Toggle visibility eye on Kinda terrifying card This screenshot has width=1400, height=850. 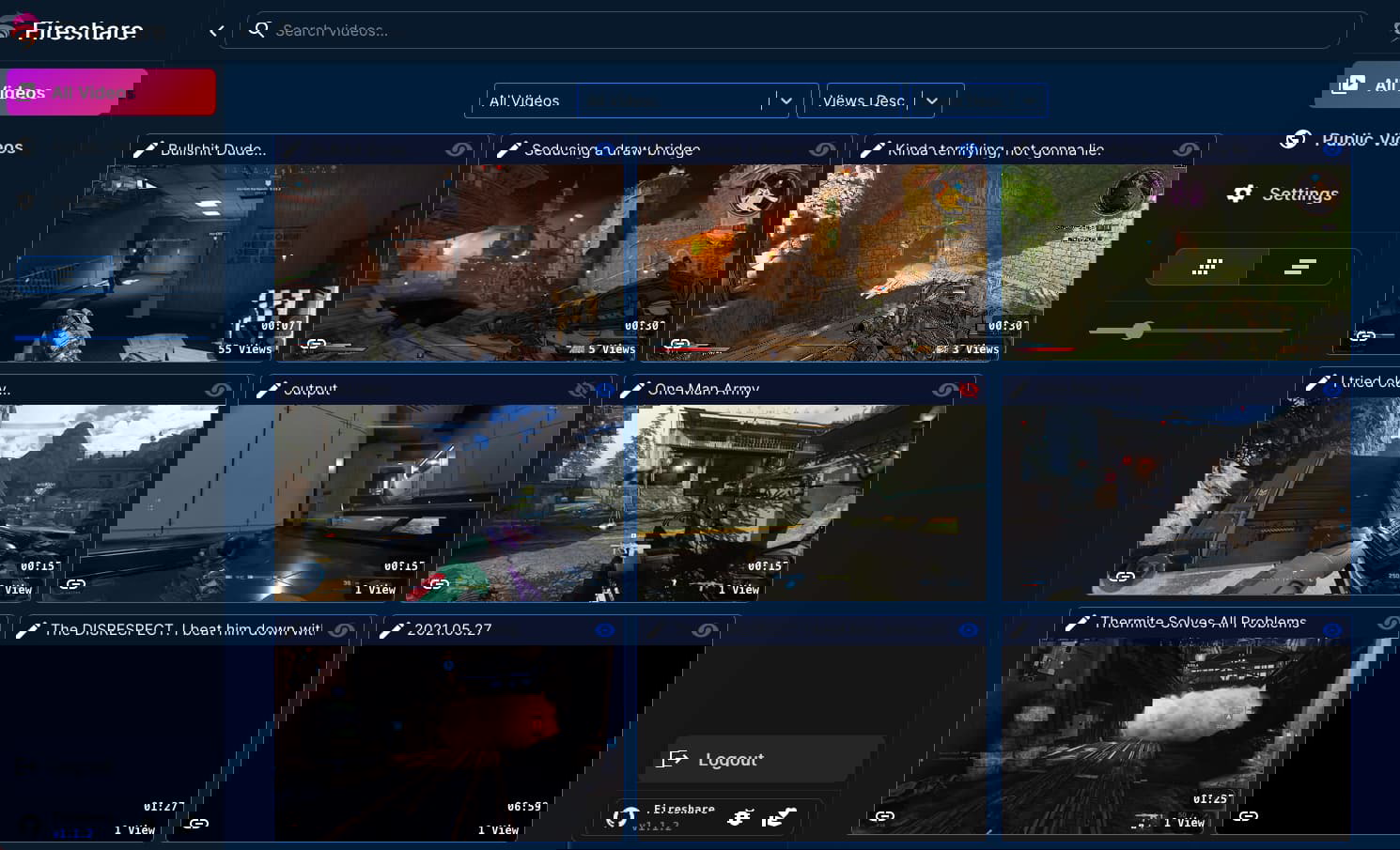click(x=1187, y=150)
